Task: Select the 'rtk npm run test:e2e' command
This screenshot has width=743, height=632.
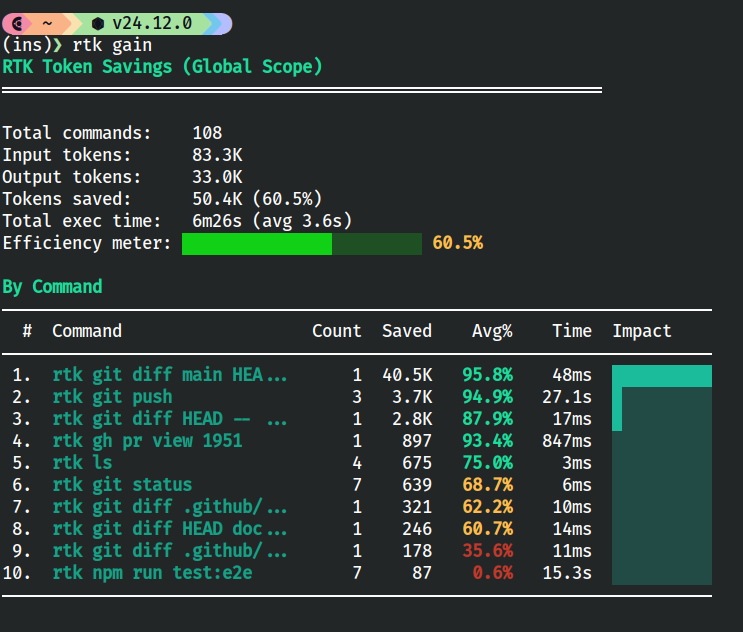Action: 152,573
